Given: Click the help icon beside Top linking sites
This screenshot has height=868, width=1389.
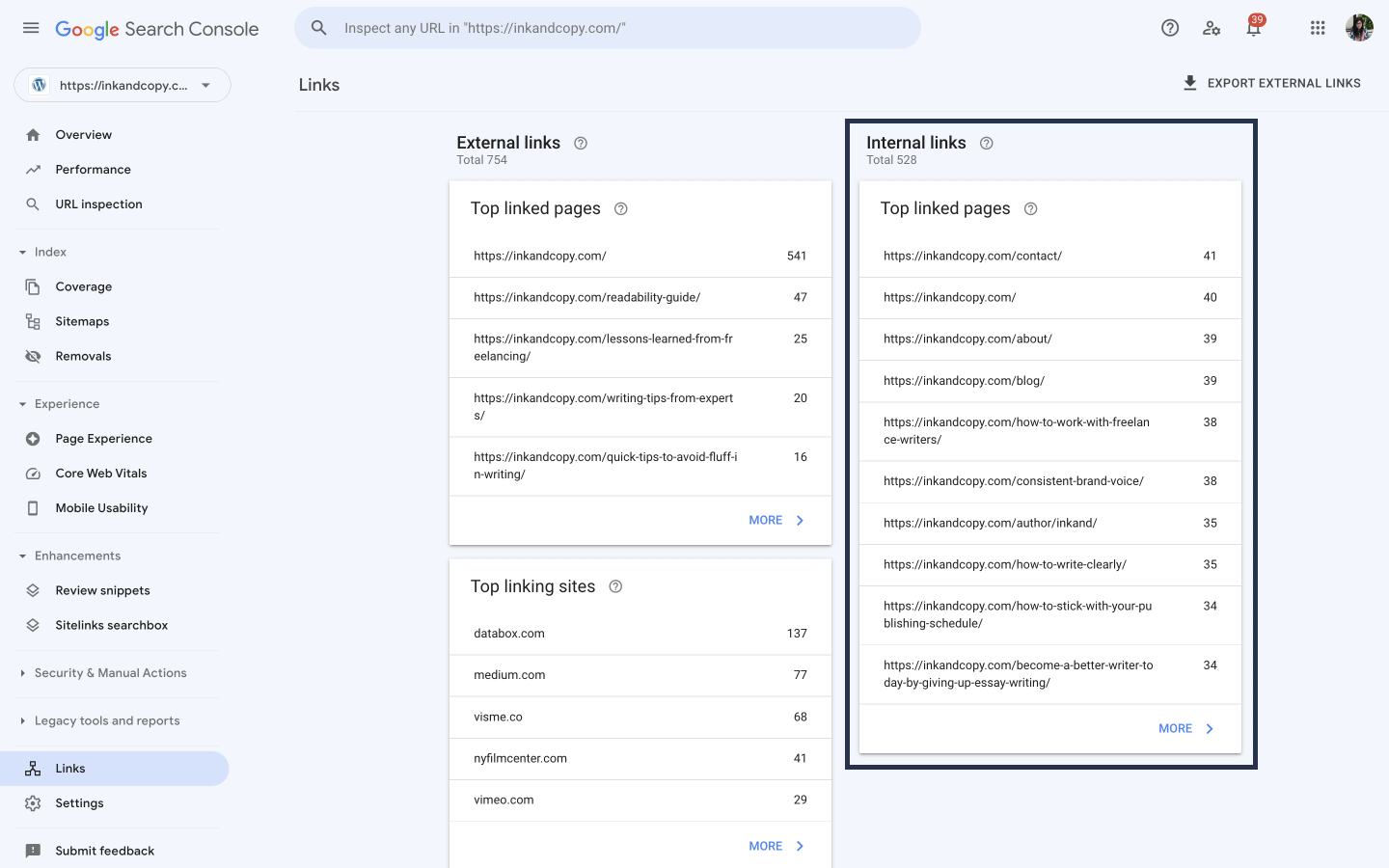Looking at the screenshot, I should [x=615, y=586].
